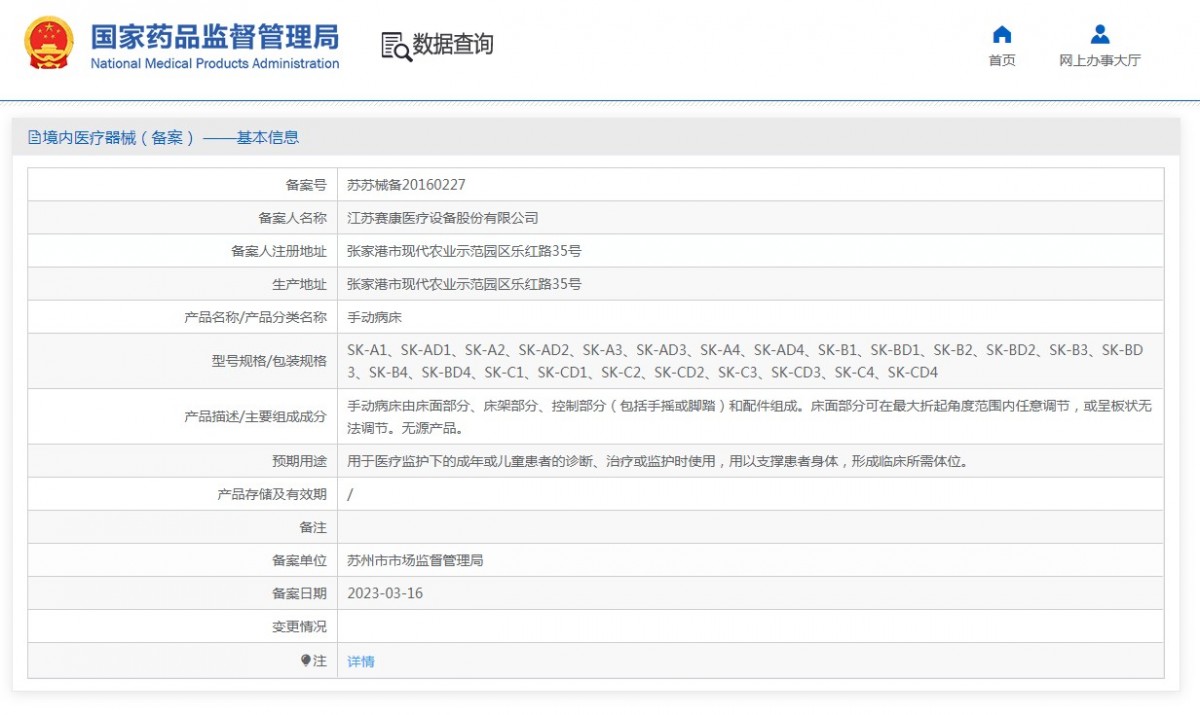Click the 数据查询 heading text

coord(453,45)
